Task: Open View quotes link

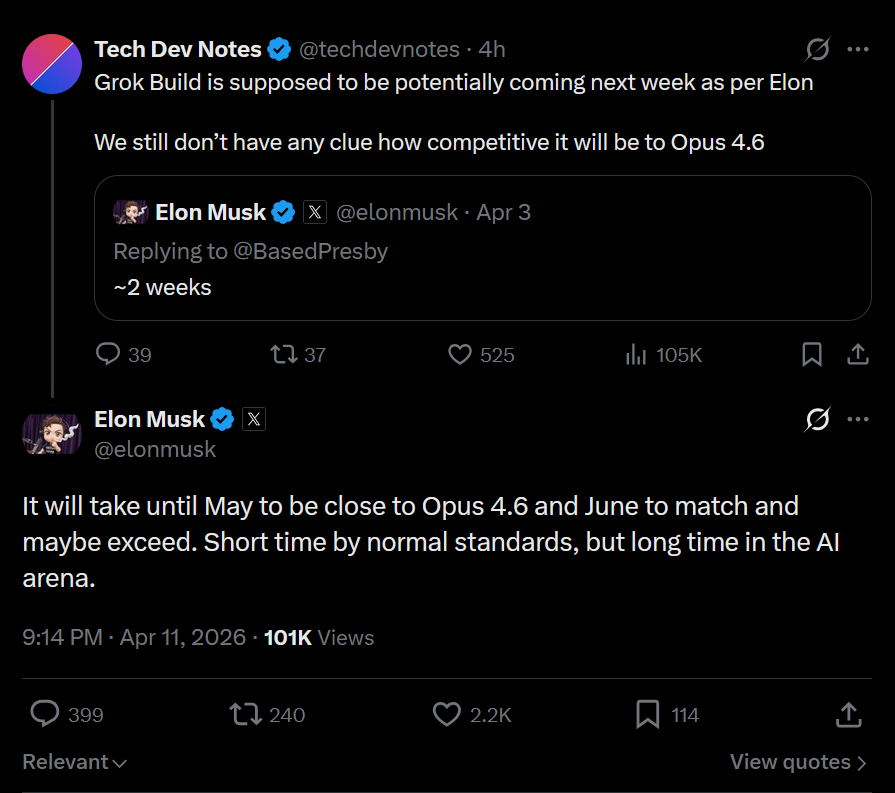Action: pyautogui.click(x=798, y=762)
